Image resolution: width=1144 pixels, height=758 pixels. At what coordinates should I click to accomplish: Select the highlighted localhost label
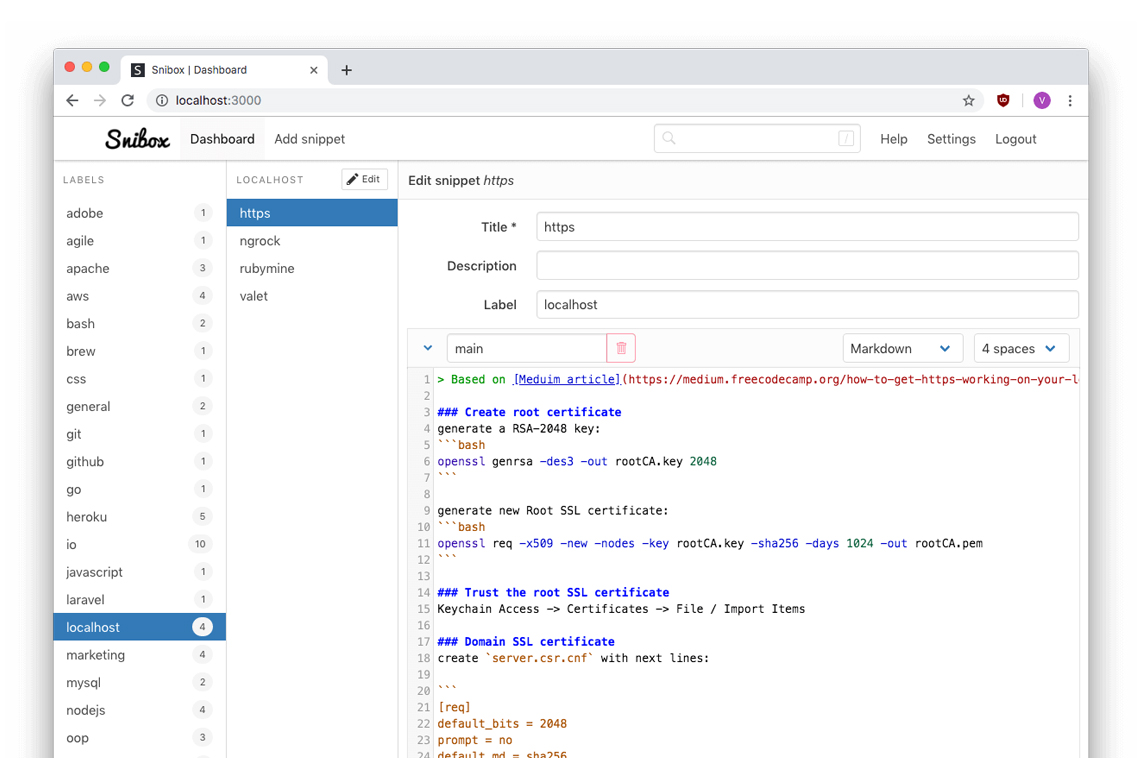coord(139,627)
